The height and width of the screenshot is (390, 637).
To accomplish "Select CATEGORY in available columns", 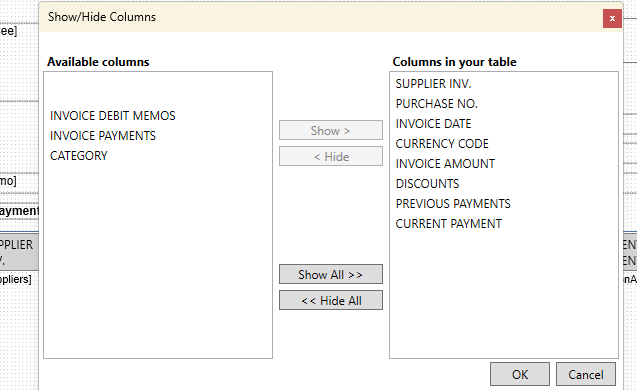I will 79,156.
